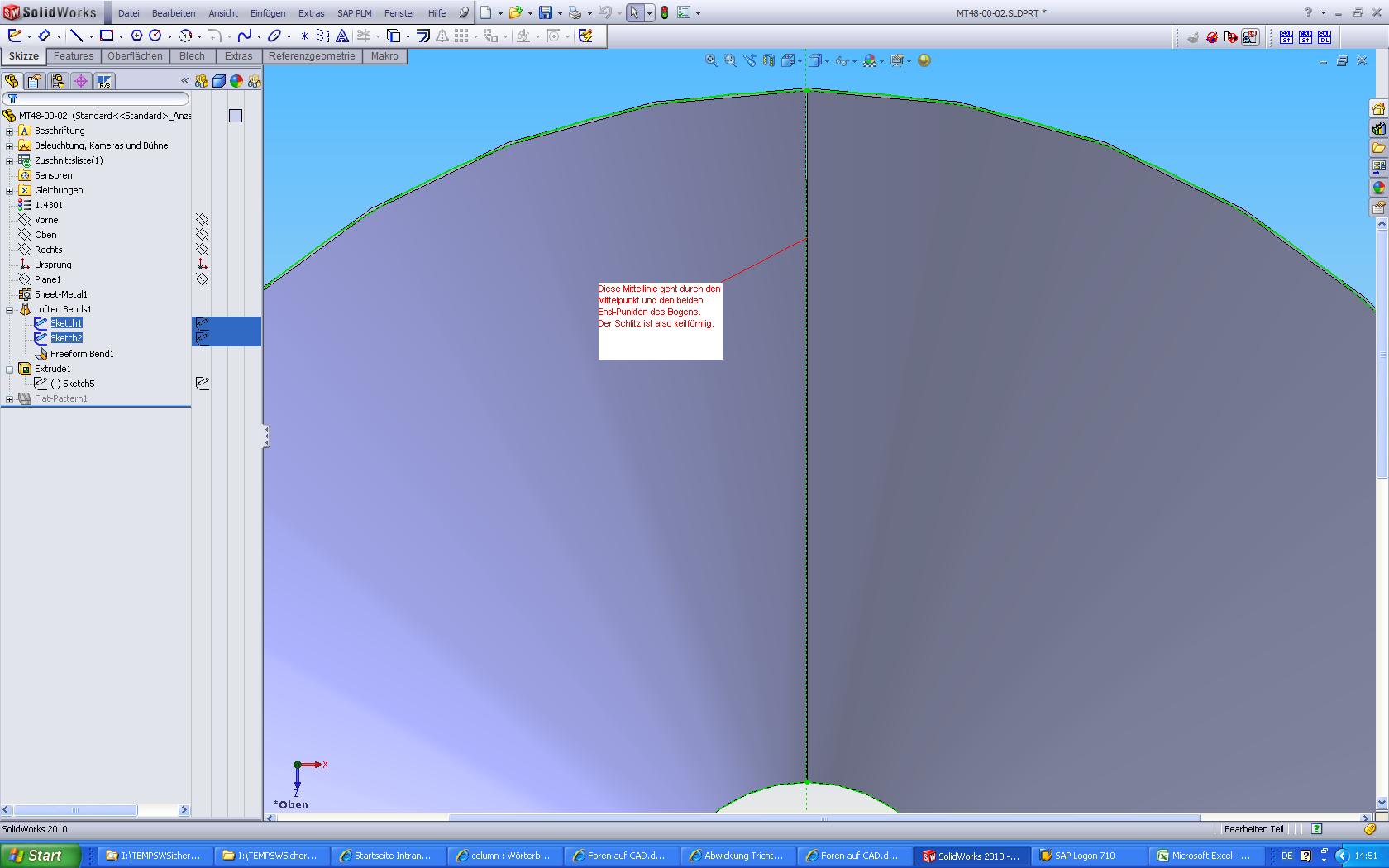Open the Einfügen menu

click(268, 13)
